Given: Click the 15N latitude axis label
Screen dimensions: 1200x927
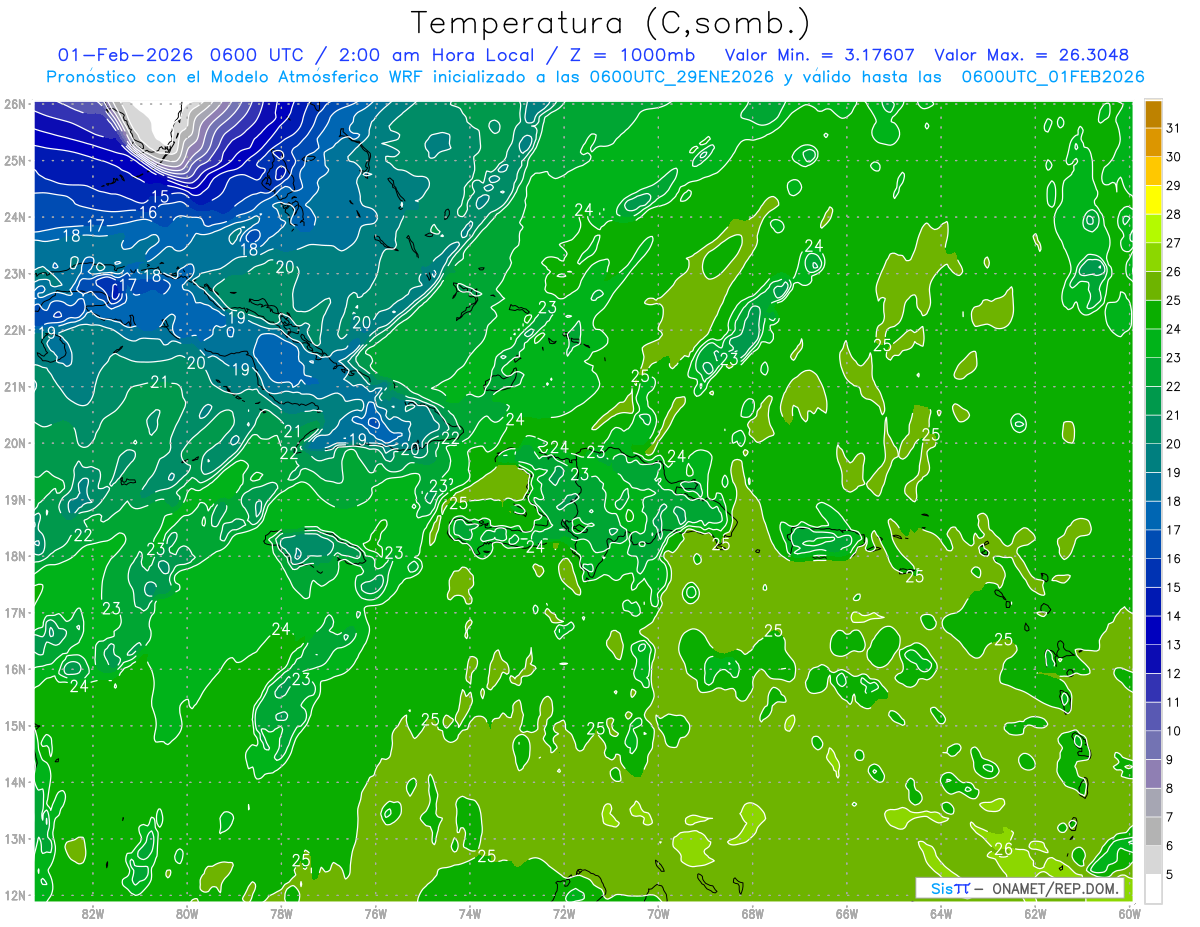Looking at the screenshot, I should [14, 726].
